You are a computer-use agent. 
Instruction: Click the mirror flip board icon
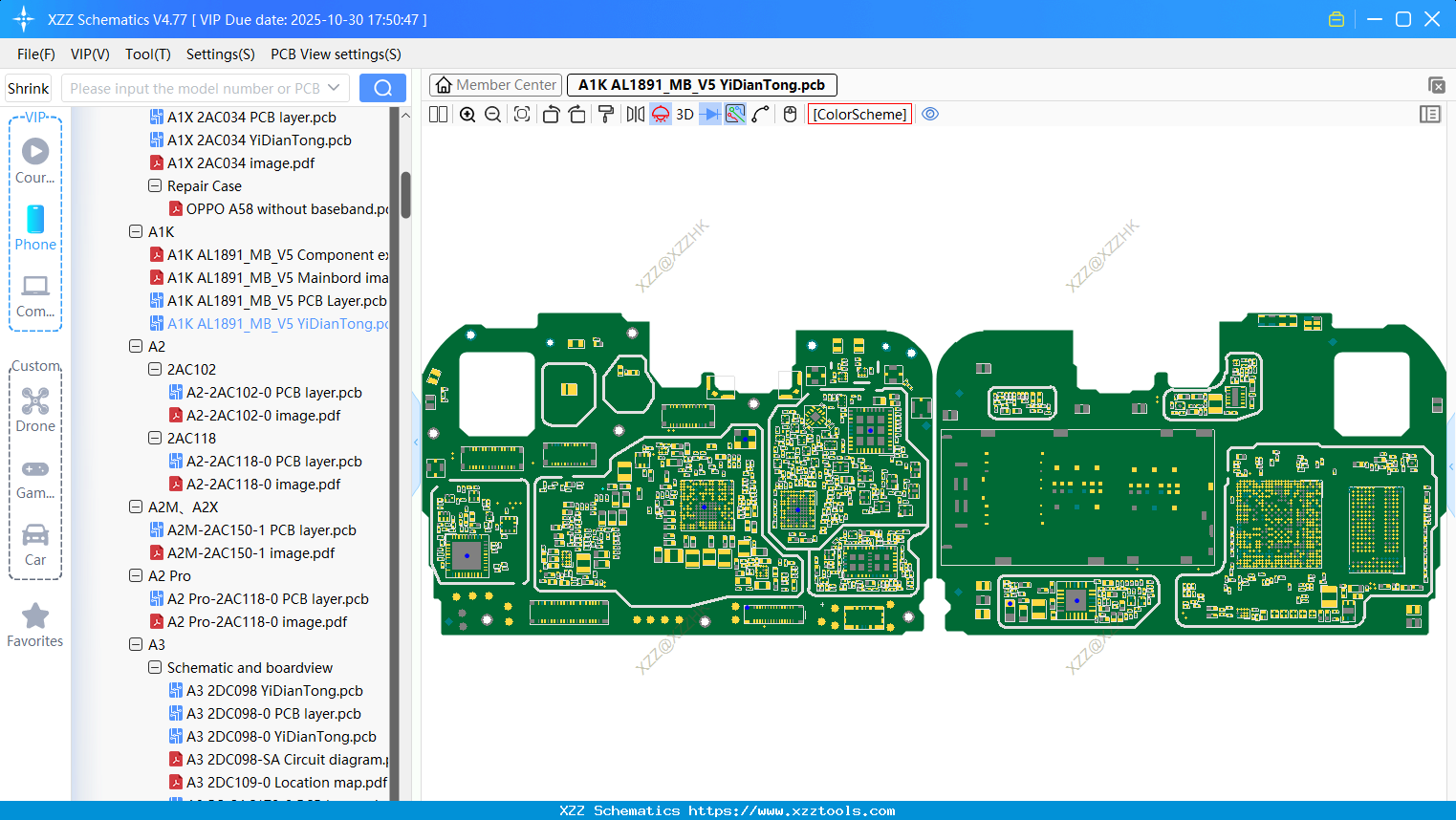click(635, 115)
